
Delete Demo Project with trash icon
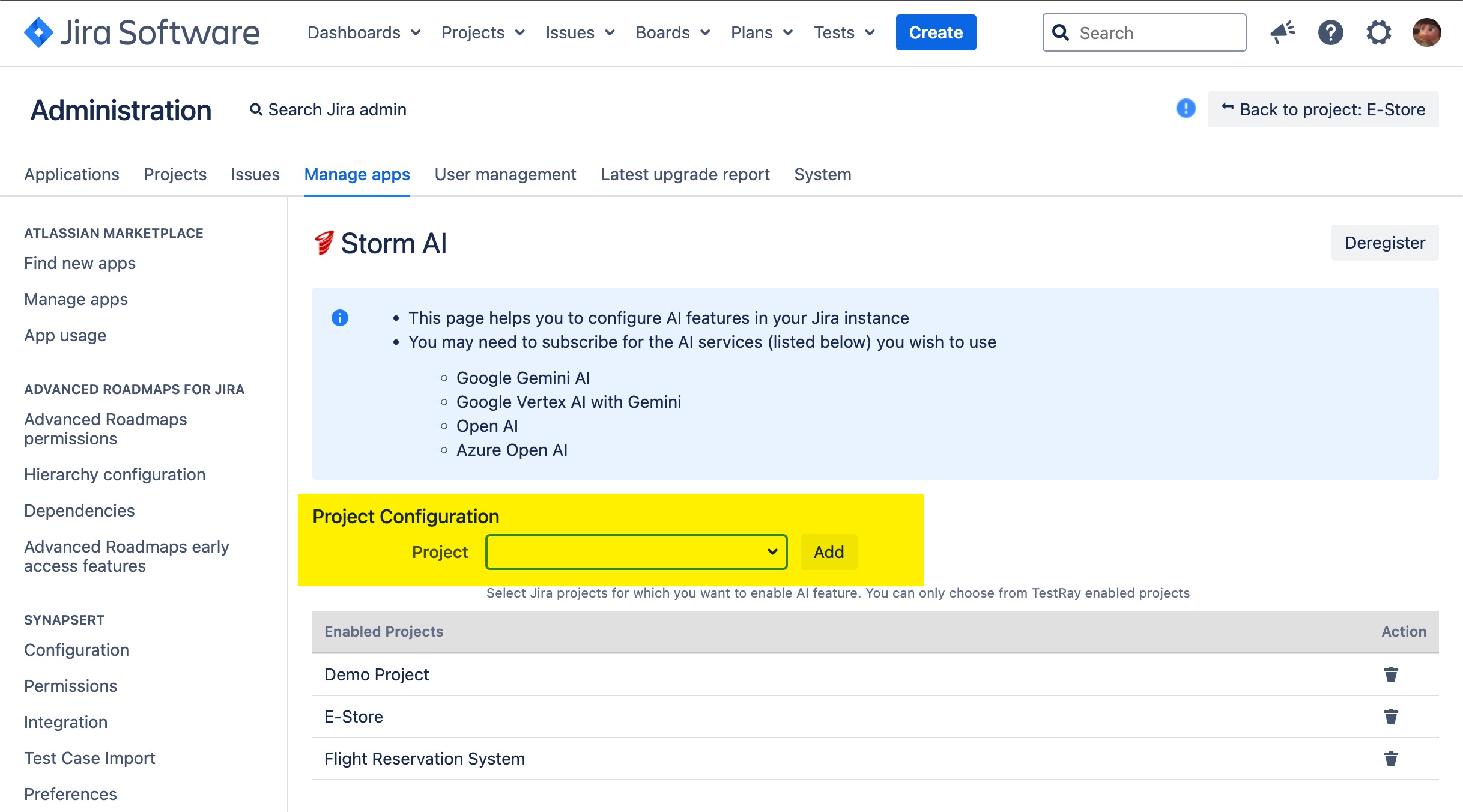[x=1392, y=674]
